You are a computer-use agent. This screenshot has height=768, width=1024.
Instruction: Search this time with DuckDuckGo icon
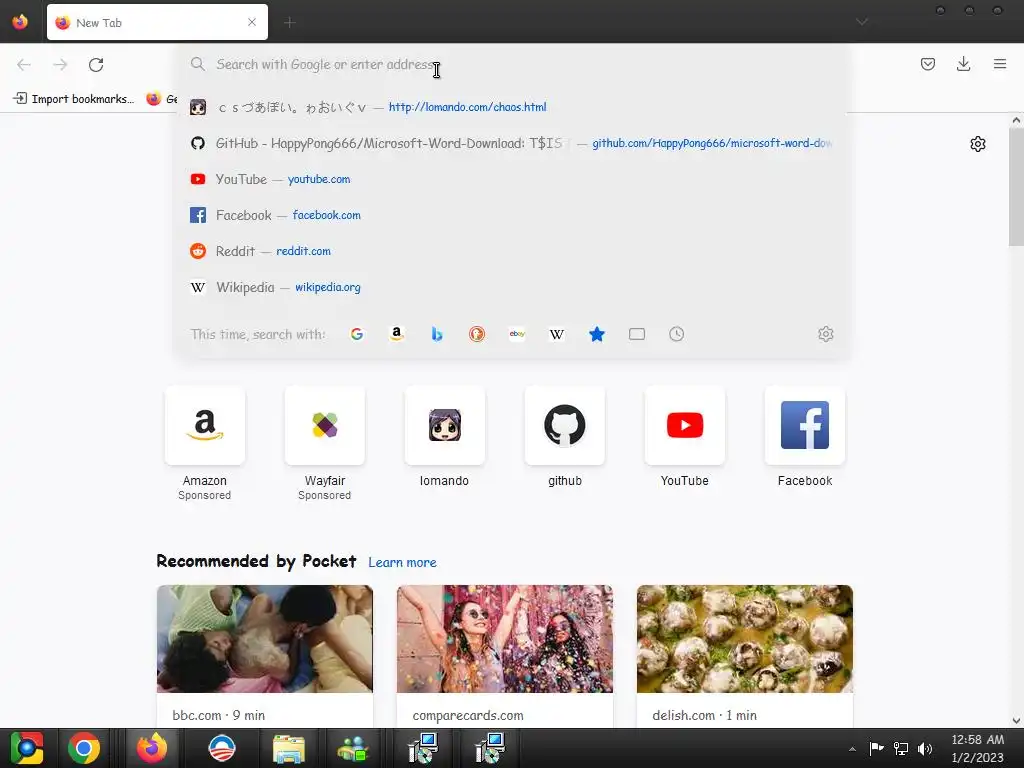(x=477, y=334)
